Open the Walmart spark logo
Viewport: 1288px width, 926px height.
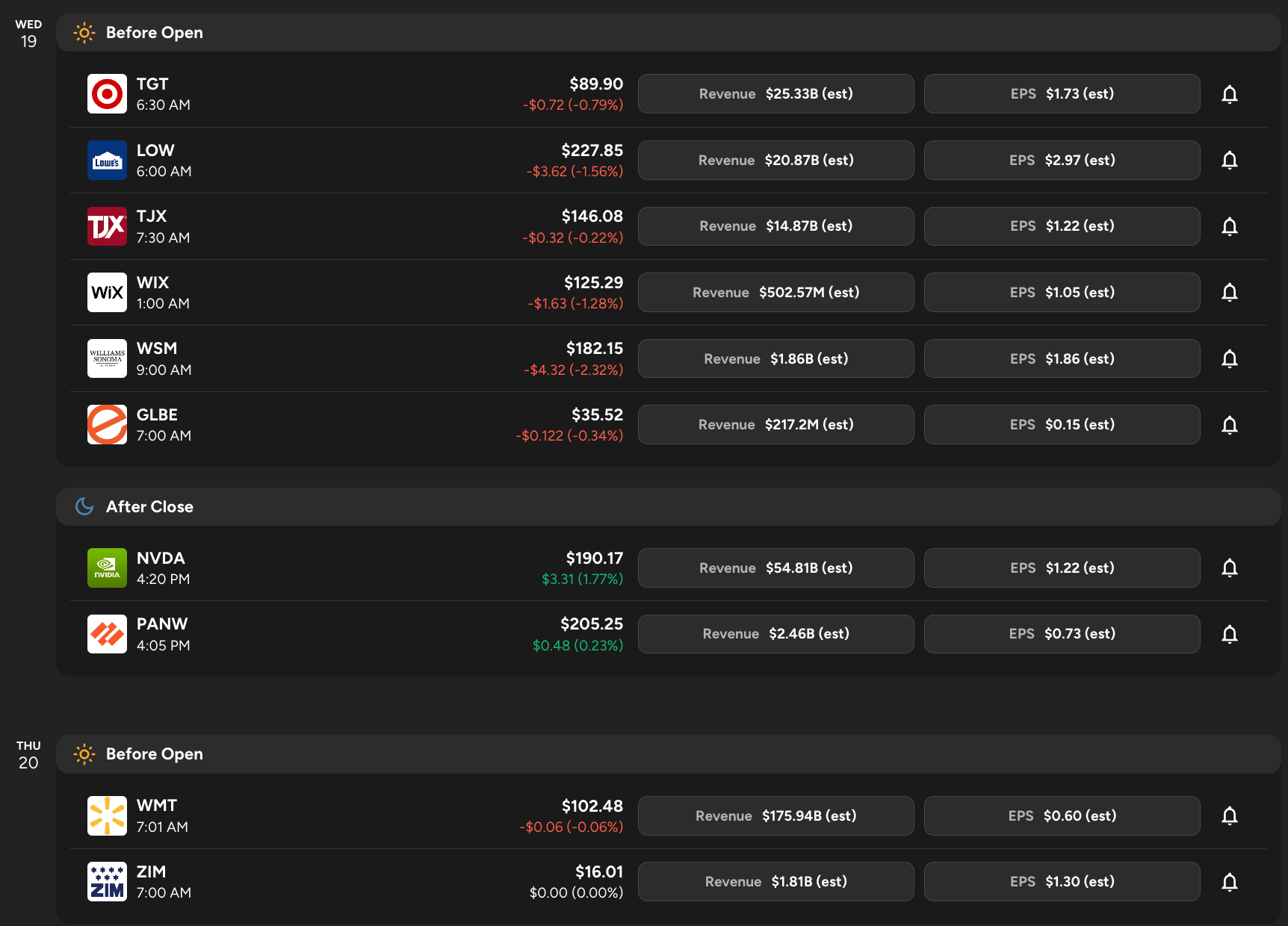pyautogui.click(x=107, y=815)
